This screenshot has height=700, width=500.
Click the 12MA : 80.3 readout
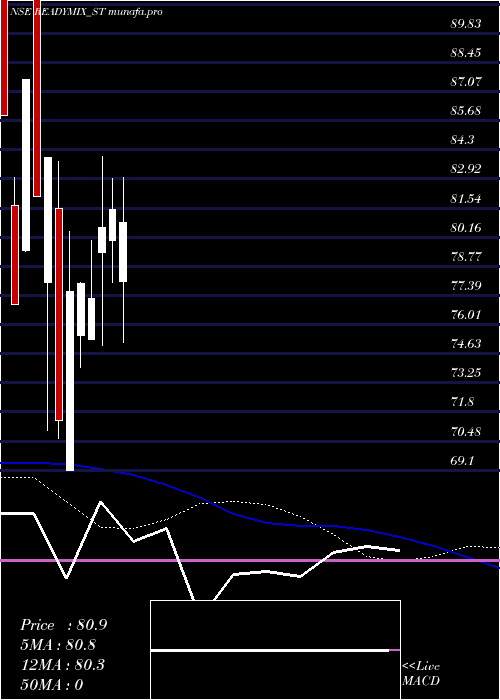pyautogui.click(x=63, y=665)
